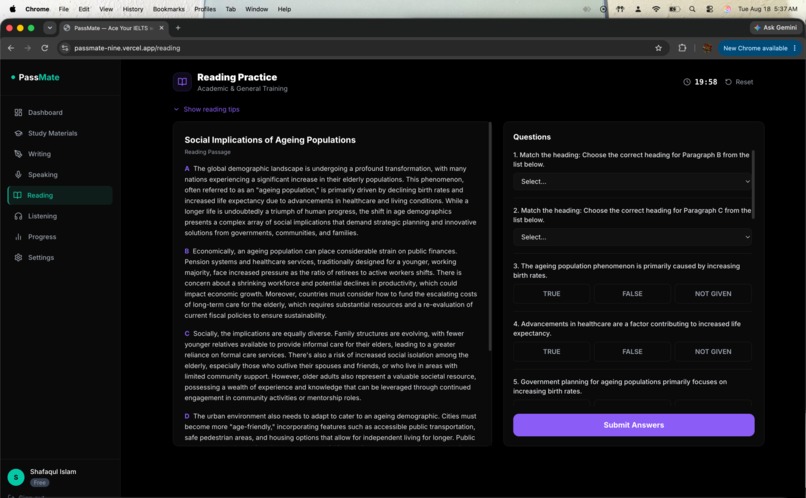Mark question 3 as TRUE
Viewport: 806px width, 498px height.
552,293
